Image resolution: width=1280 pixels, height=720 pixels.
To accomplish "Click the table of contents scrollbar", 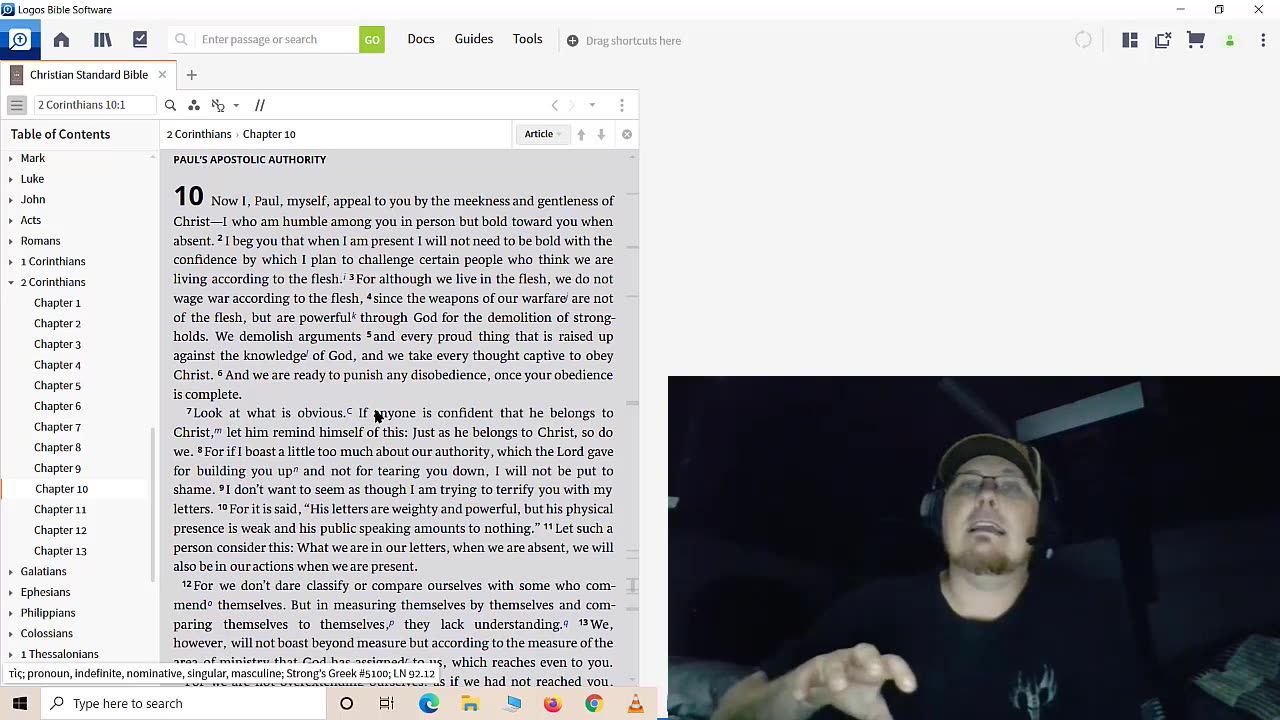I will click(x=153, y=505).
